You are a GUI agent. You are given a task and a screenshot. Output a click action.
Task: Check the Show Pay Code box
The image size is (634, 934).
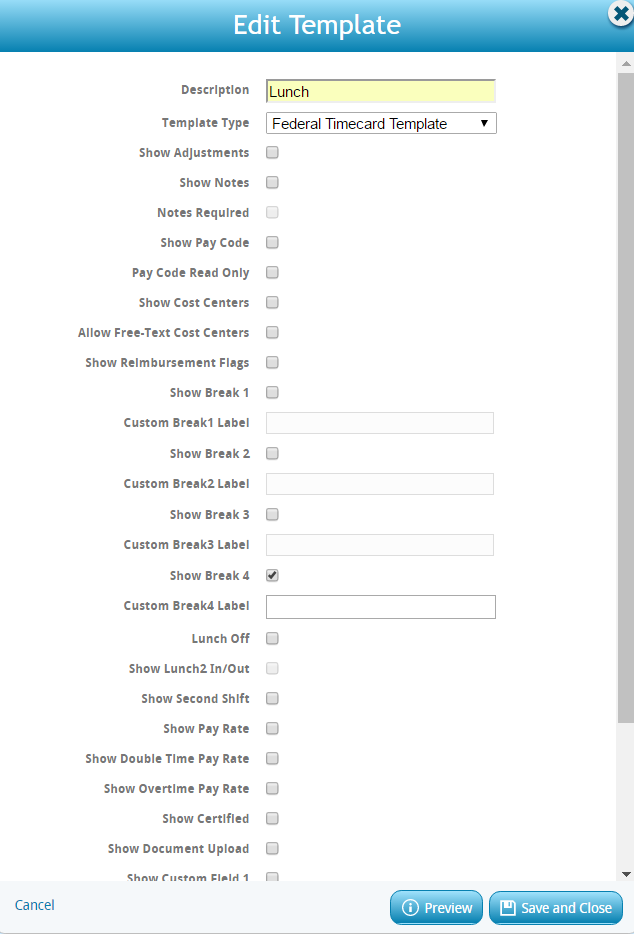(272, 243)
